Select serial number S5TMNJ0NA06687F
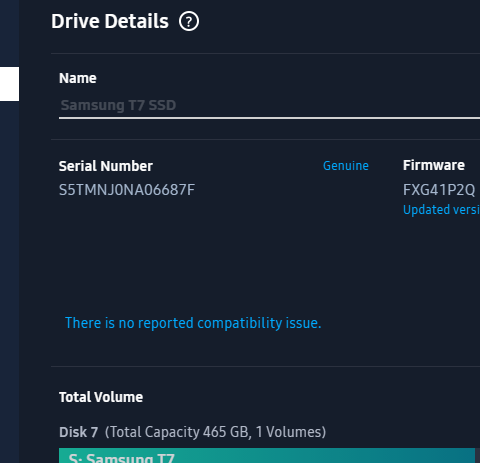This screenshot has width=480, height=463. tap(127, 190)
